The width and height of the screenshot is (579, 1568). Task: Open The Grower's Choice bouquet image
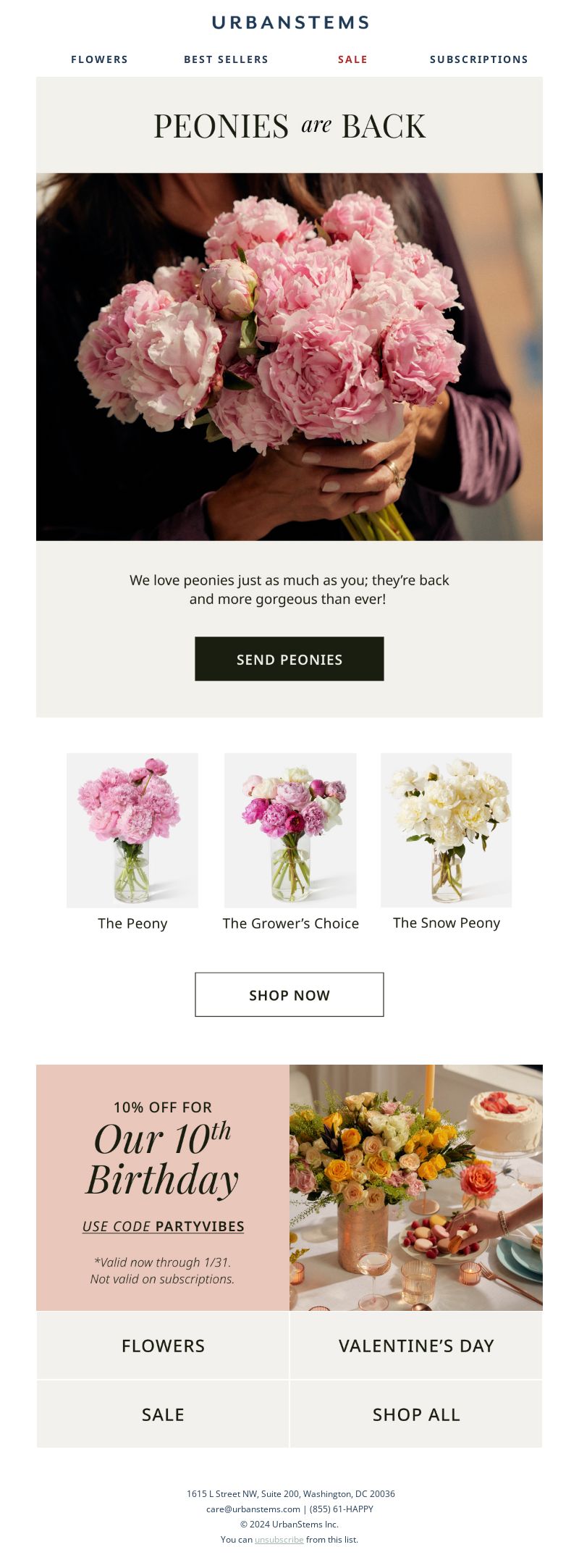(290, 830)
